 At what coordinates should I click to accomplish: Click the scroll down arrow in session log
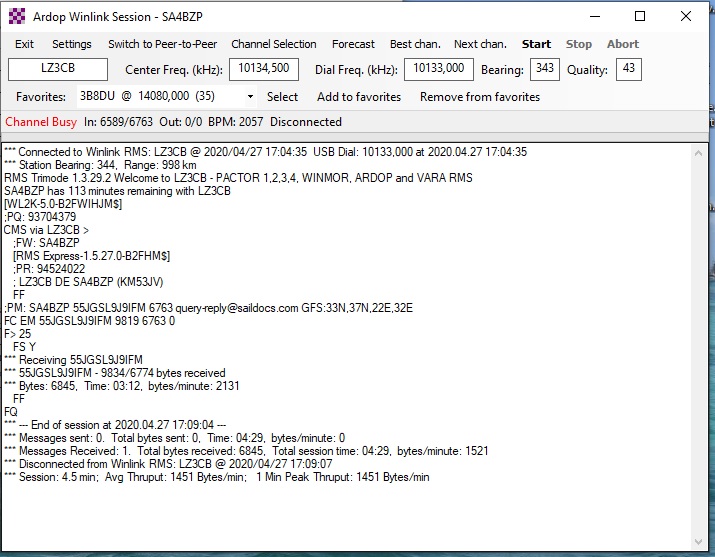click(x=698, y=542)
